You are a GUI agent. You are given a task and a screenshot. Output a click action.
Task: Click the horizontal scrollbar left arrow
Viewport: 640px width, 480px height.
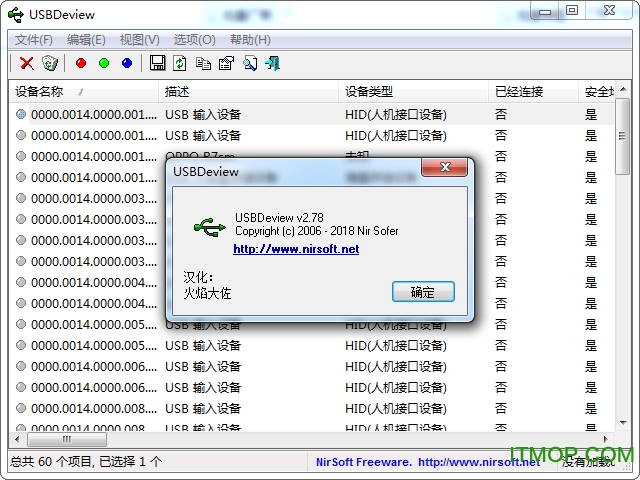[x=17, y=440]
